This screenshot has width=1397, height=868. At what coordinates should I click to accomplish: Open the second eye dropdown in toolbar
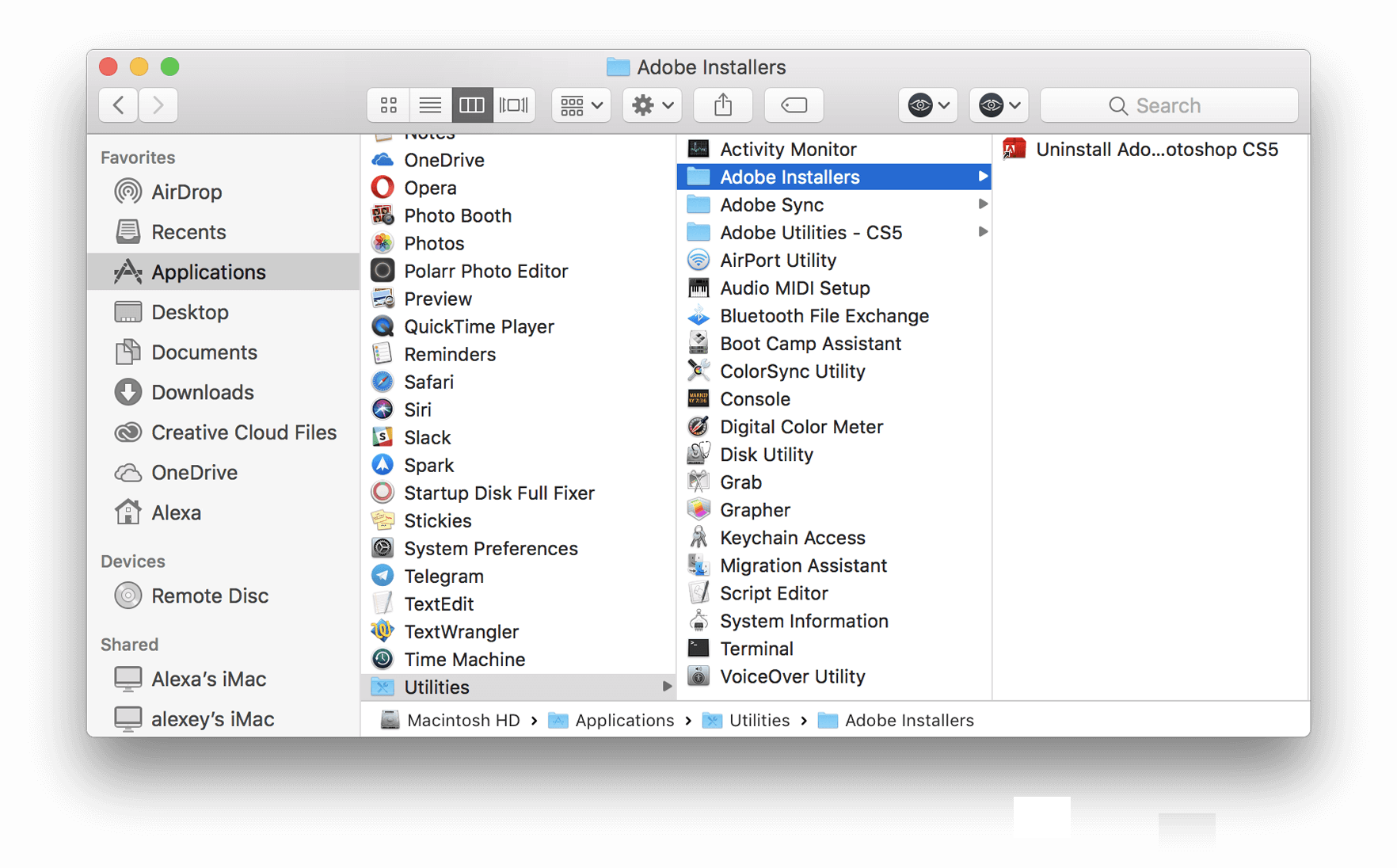[x=999, y=105]
